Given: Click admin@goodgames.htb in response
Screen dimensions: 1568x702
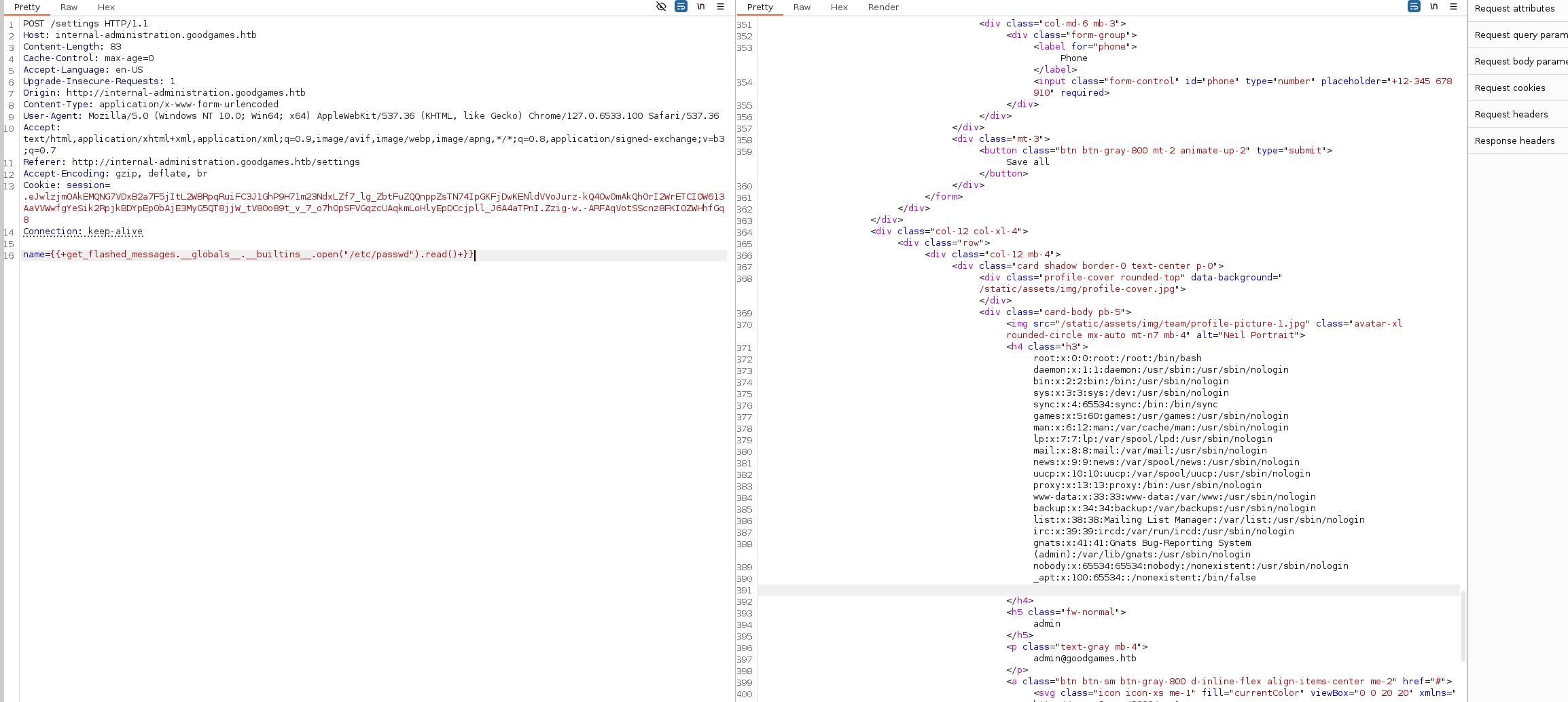Looking at the screenshot, I should [x=1084, y=659].
